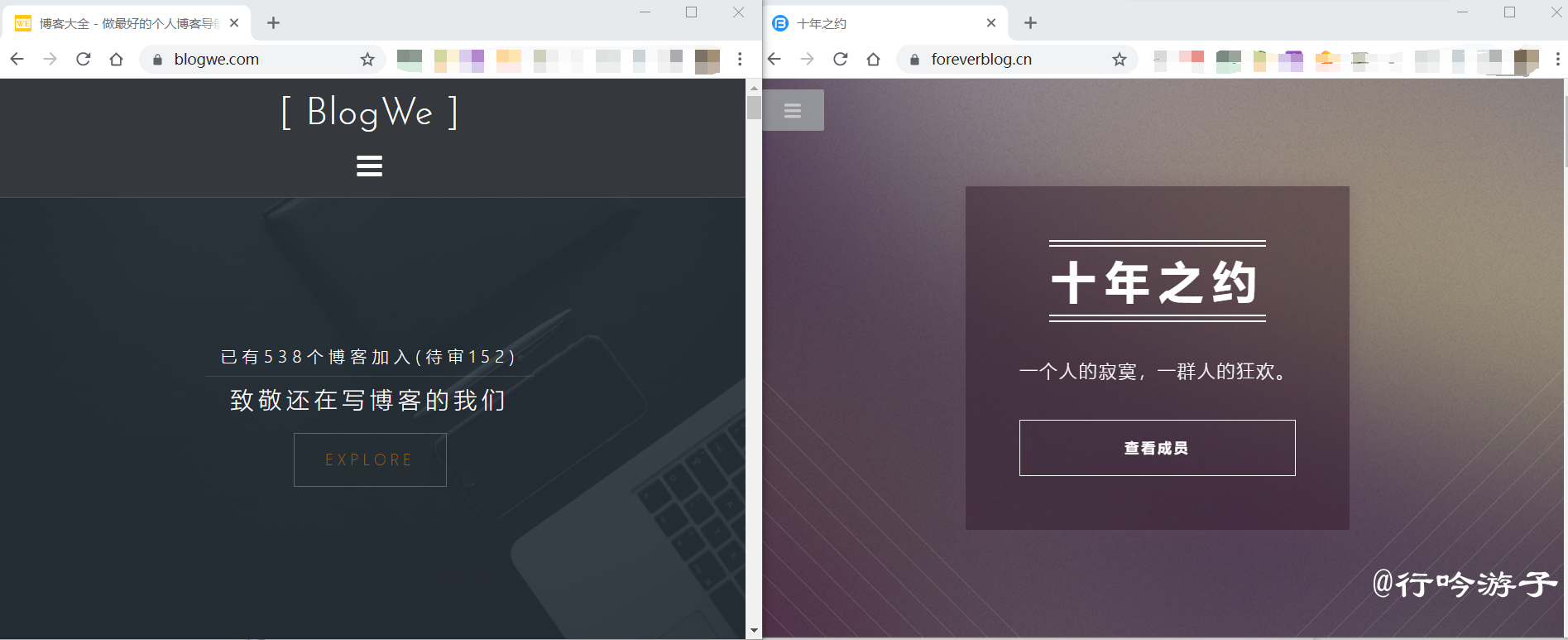This screenshot has height=640, width=1568.
Task: View site info lock for foreverblog.cn
Action: click(x=914, y=60)
